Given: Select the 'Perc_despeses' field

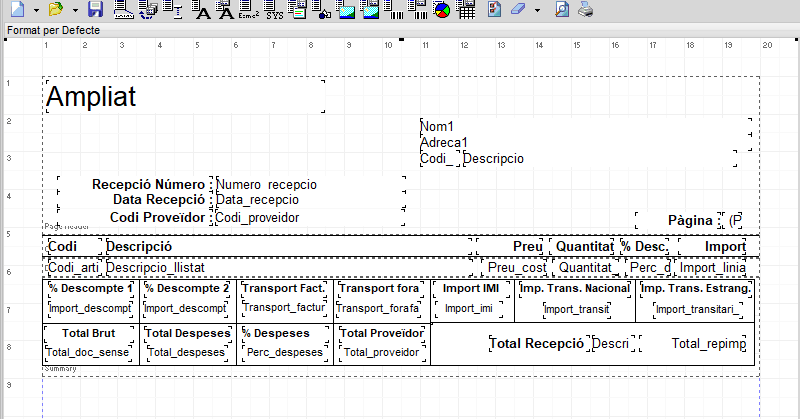Looking at the screenshot, I should (x=285, y=352).
